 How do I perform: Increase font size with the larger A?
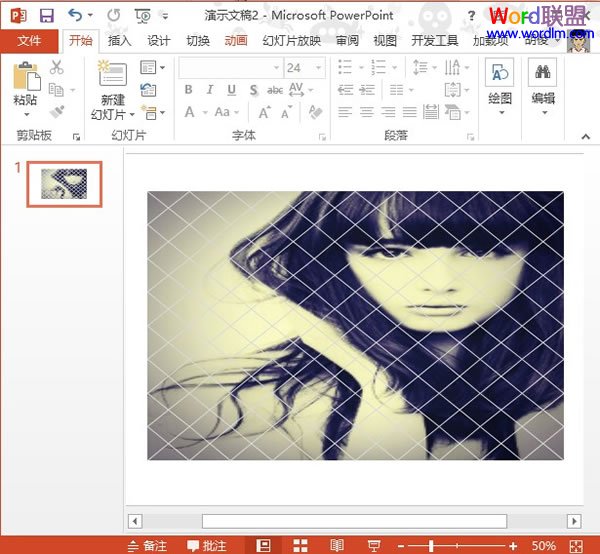(264, 112)
